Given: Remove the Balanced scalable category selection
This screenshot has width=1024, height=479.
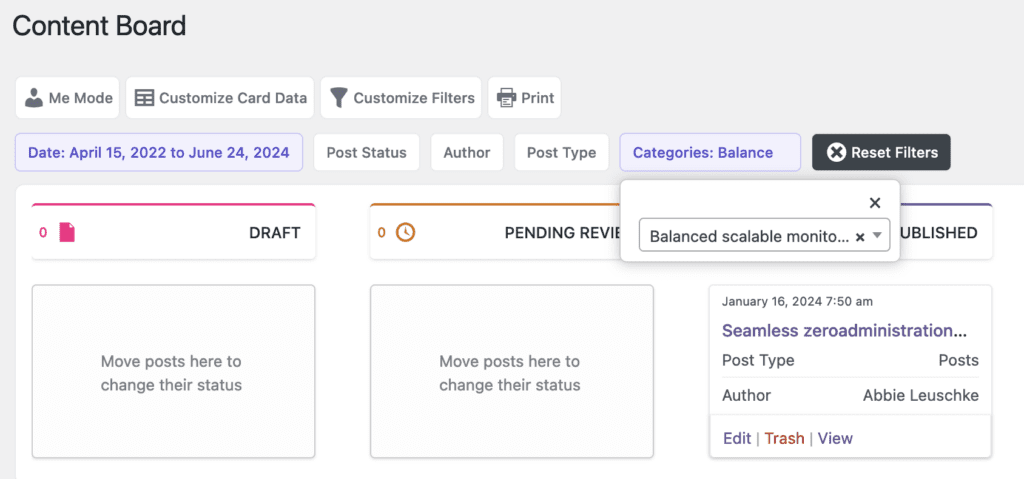Looking at the screenshot, I should pos(860,237).
